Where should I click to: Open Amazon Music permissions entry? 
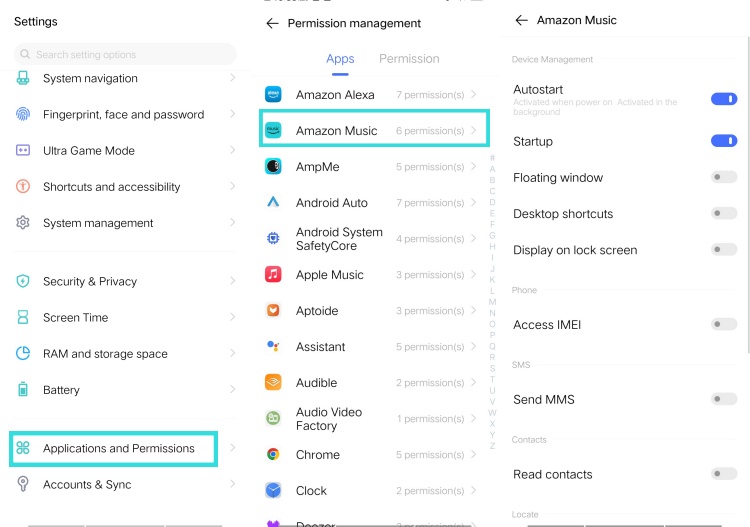[375, 128]
